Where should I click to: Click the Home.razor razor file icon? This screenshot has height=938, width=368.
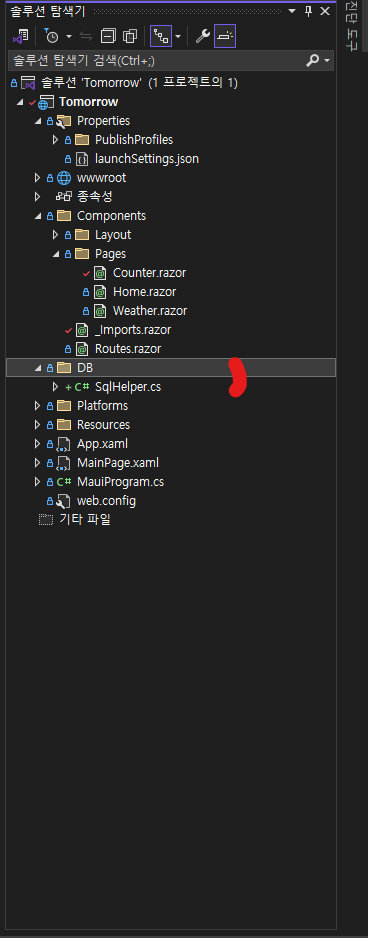[101, 293]
